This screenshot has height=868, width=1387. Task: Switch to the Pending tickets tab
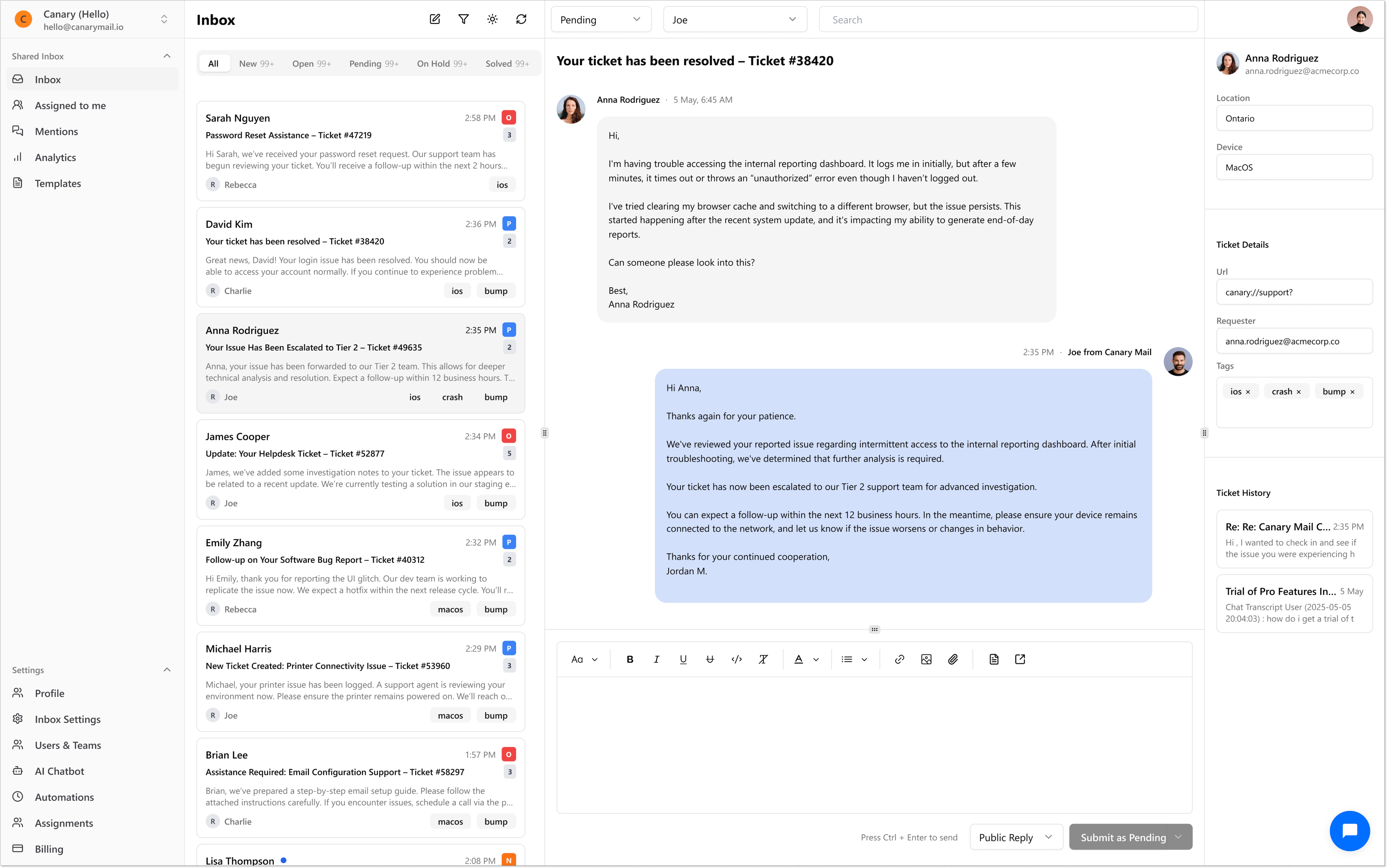(373, 64)
